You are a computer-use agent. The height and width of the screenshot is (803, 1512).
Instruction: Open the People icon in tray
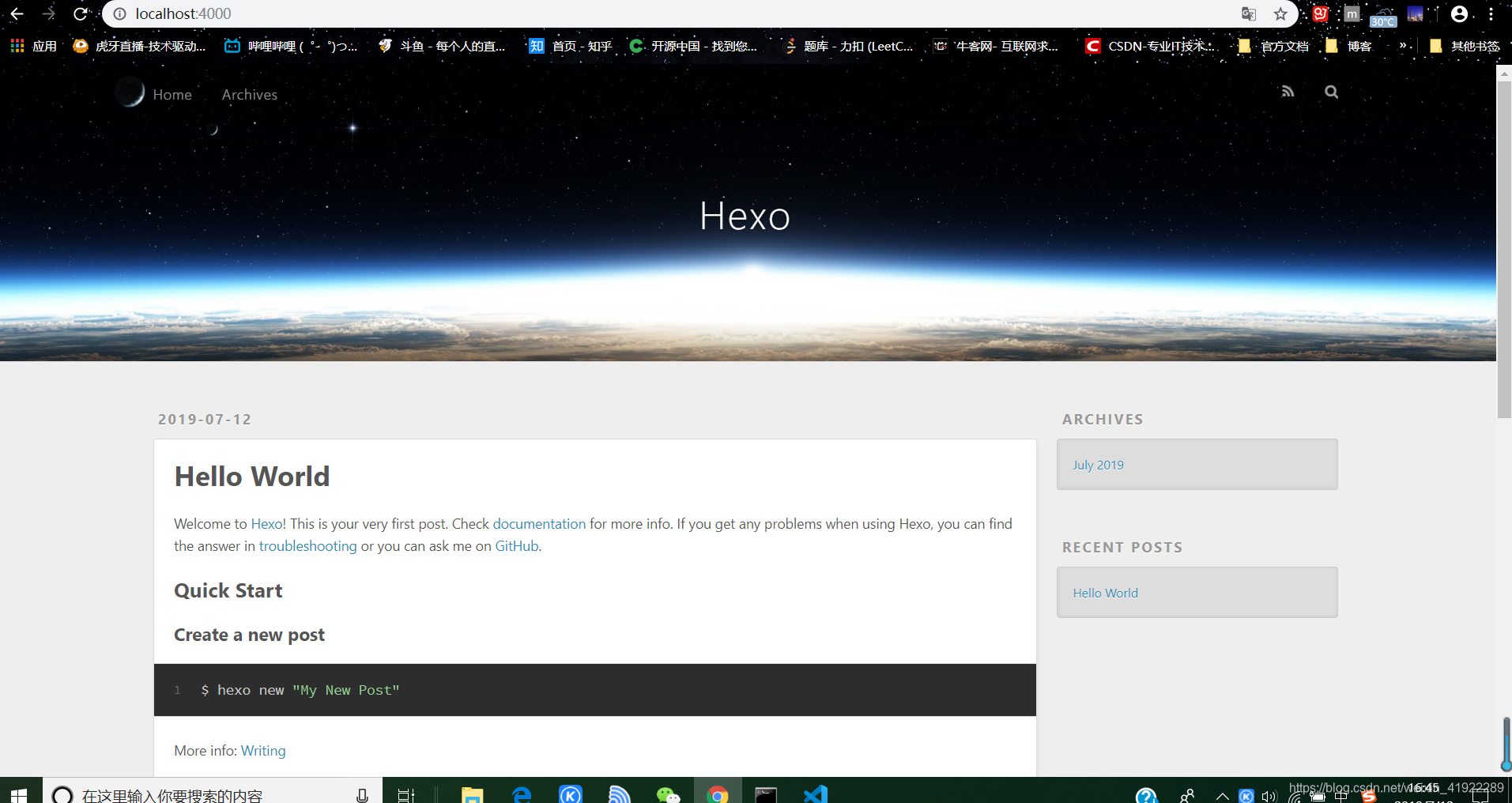coord(1187,795)
